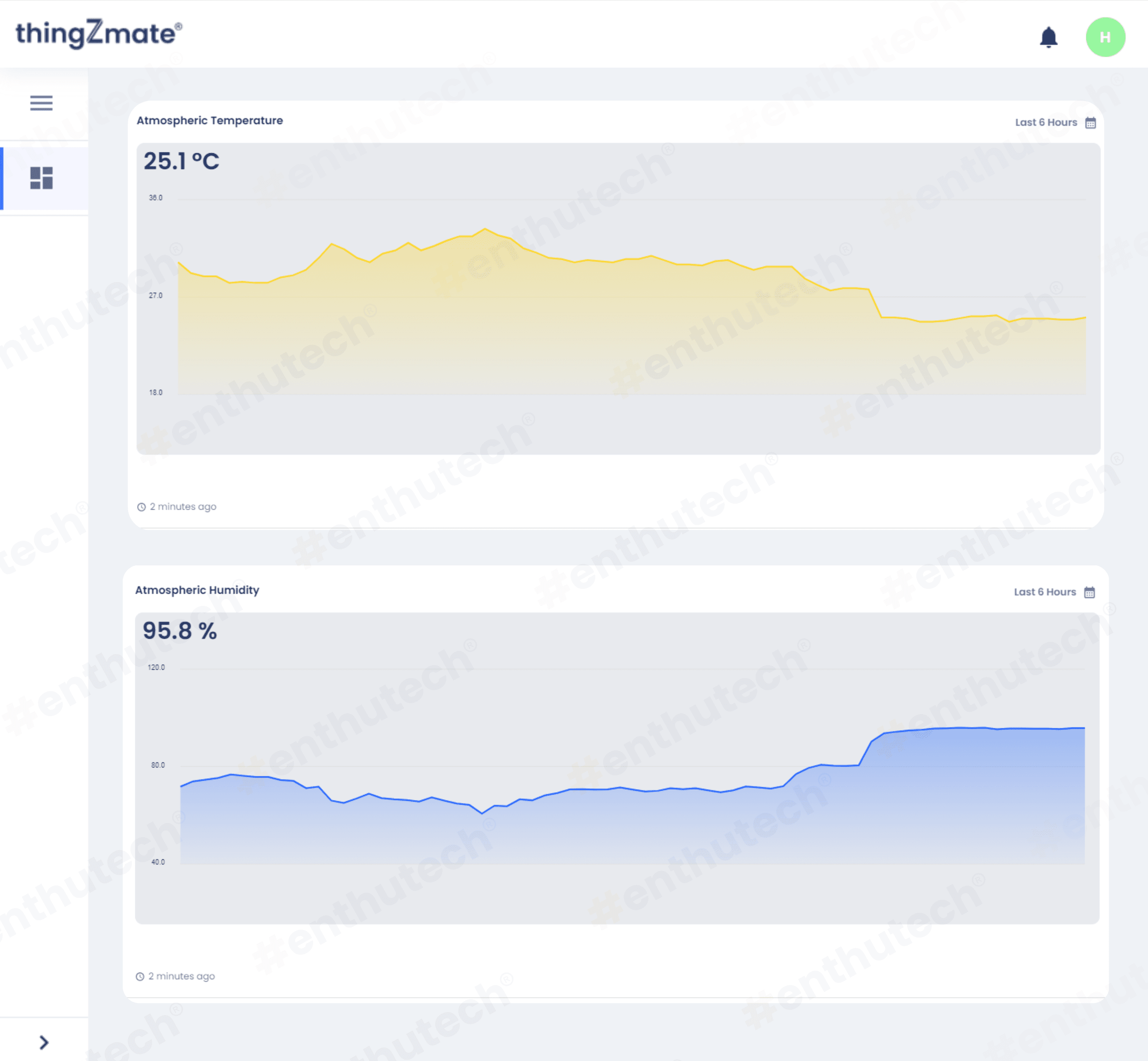The height and width of the screenshot is (1061, 1148).
Task: Open Last 6 Hours range for humidity
Action: coord(1044,592)
